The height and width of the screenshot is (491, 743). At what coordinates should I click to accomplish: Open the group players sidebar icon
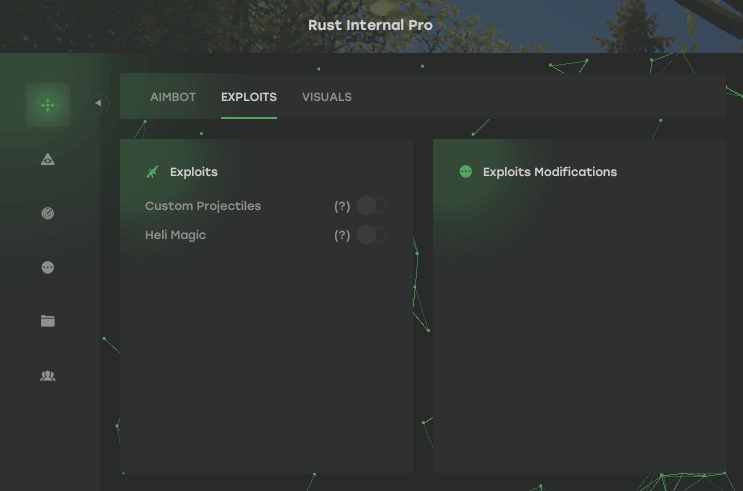pos(48,376)
